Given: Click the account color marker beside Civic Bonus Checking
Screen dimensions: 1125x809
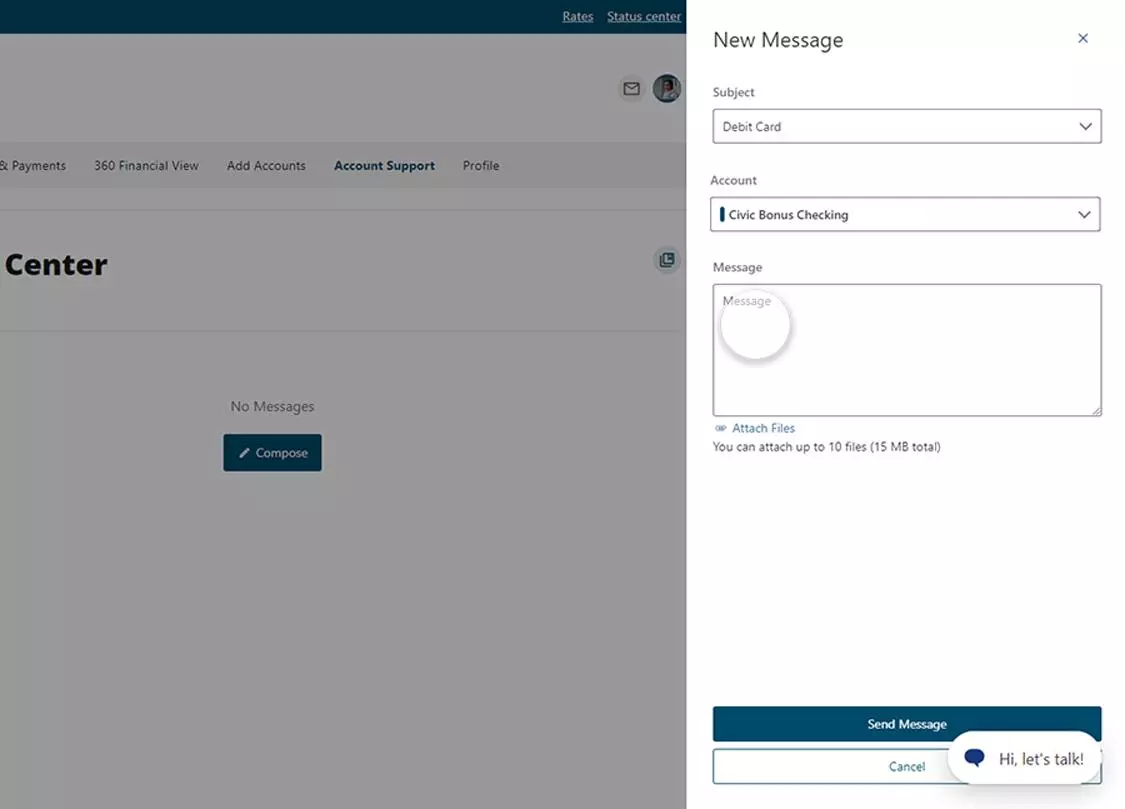Looking at the screenshot, I should coord(722,214).
